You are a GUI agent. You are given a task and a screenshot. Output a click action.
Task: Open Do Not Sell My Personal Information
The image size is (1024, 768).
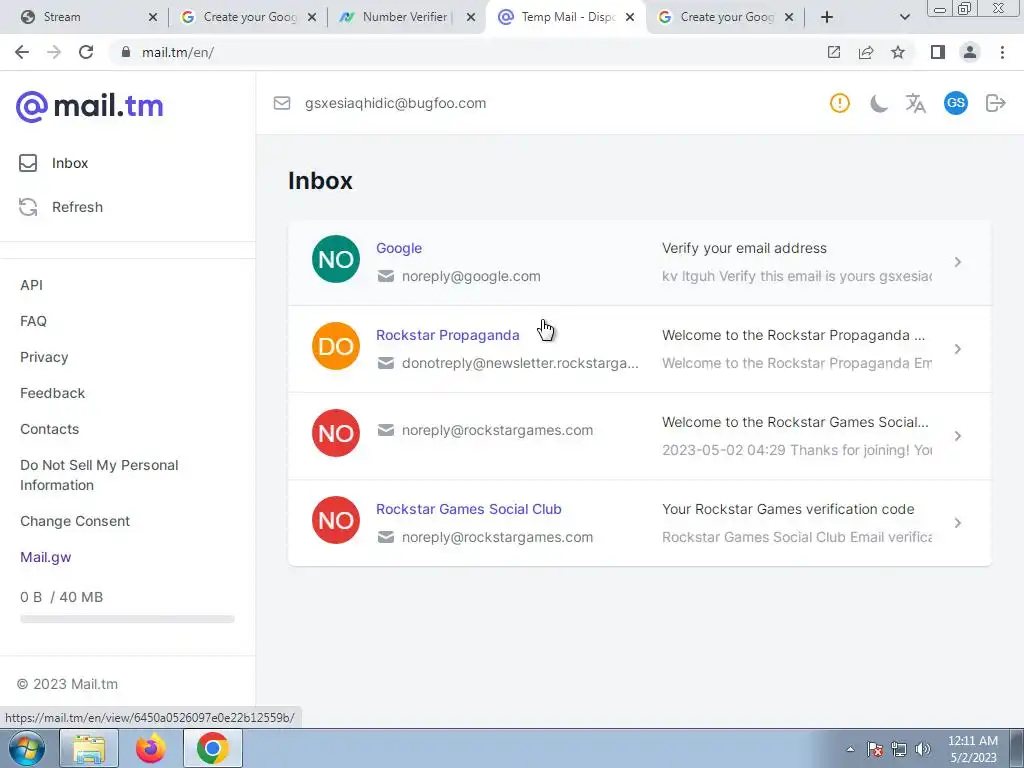tap(99, 475)
